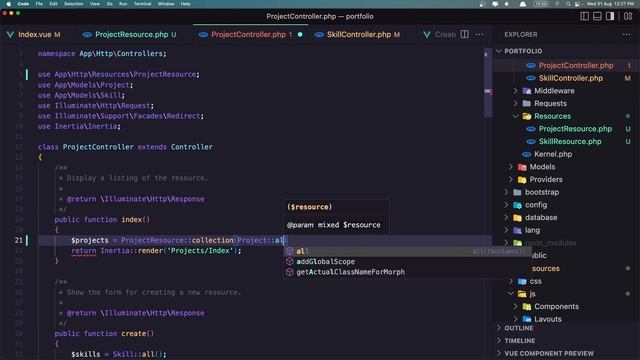Screen dimensions: 640x360
Task: Open the Terminal menu
Action: [142, 4]
